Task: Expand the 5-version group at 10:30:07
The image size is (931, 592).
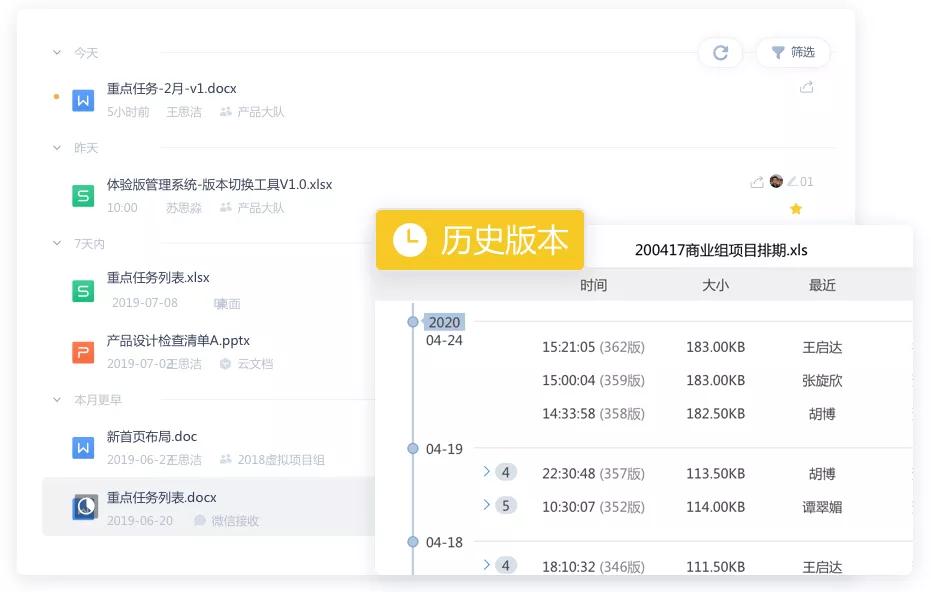Action: pos(486,506)
